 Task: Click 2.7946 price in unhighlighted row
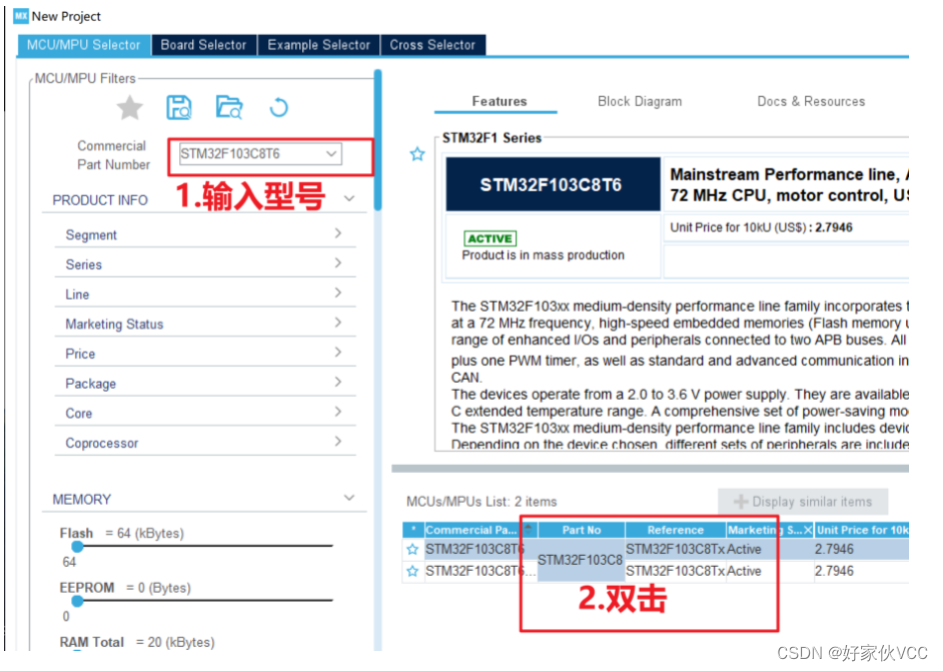click(834, 571)
